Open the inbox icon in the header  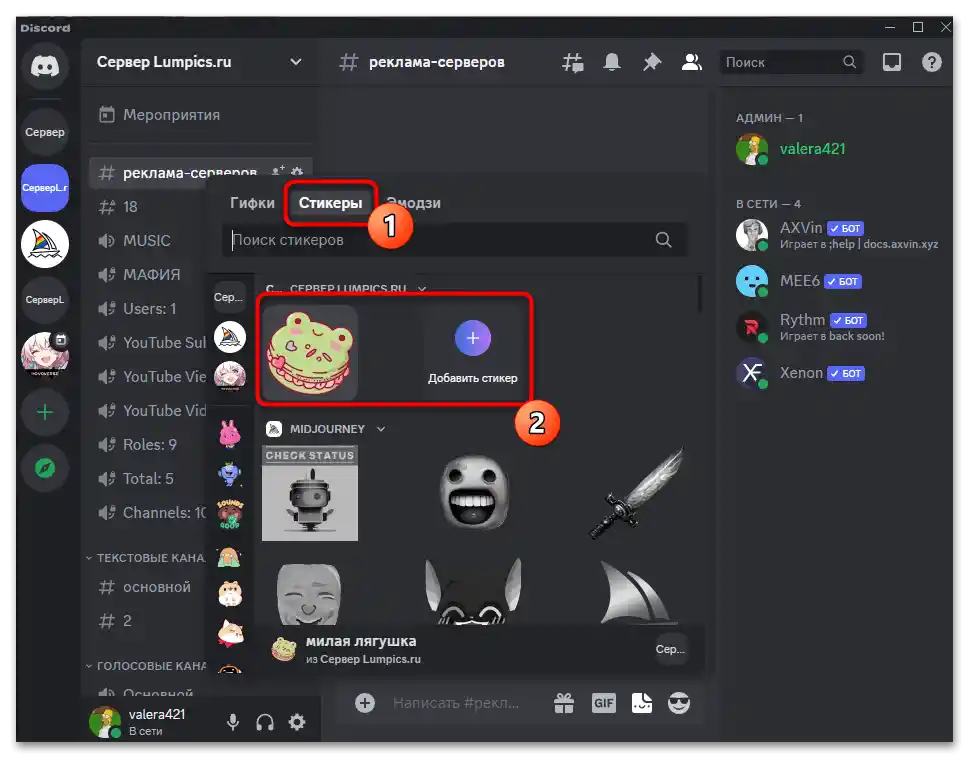click(892, 62)
